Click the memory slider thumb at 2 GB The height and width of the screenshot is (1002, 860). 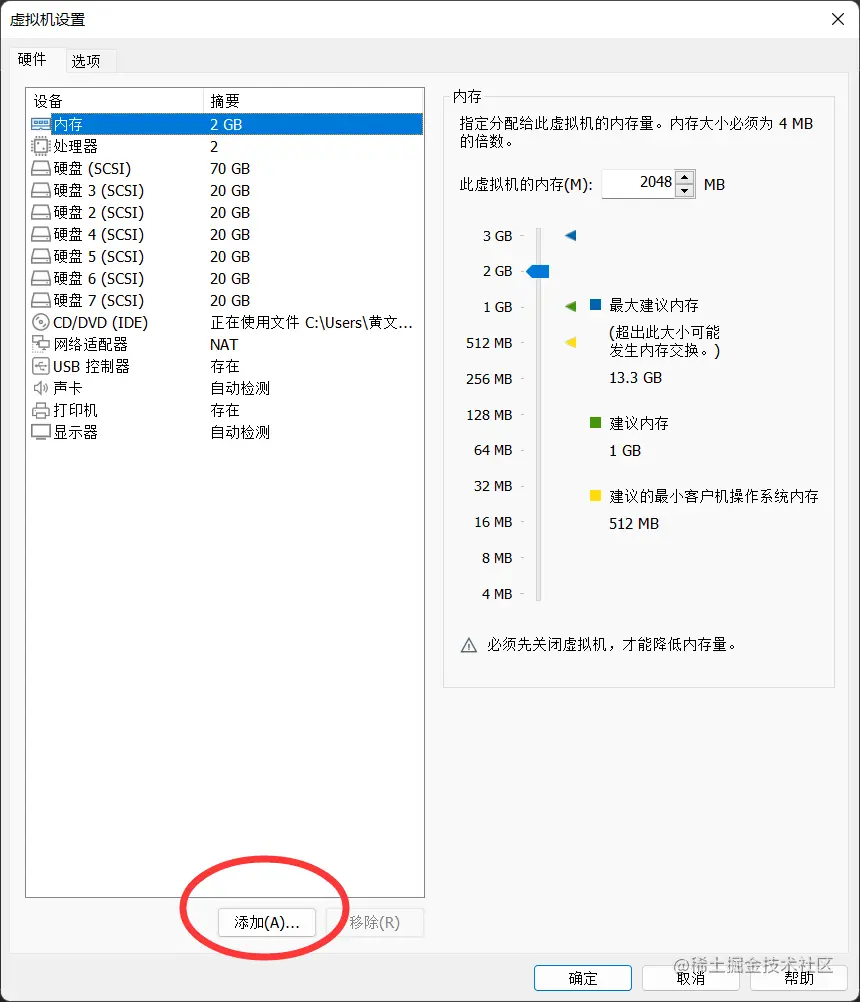click(538, 272)
